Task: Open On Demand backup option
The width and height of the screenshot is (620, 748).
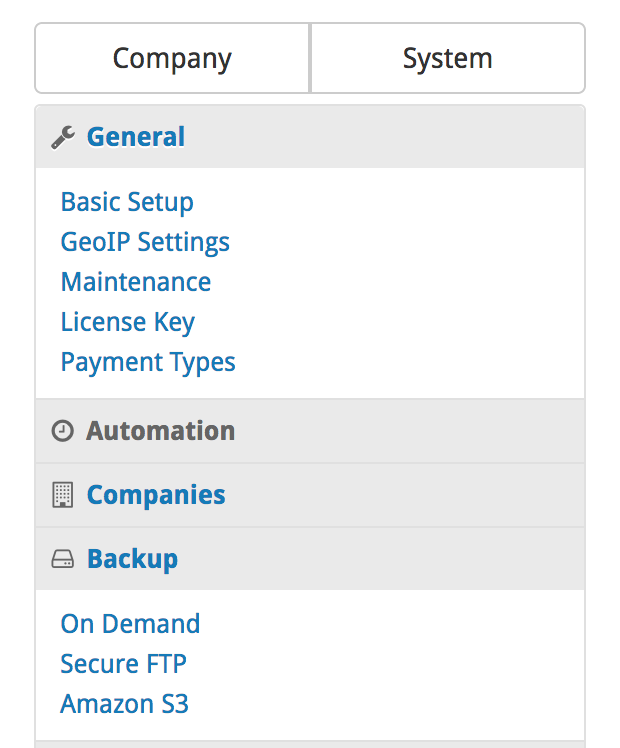Action: (130, 624)
